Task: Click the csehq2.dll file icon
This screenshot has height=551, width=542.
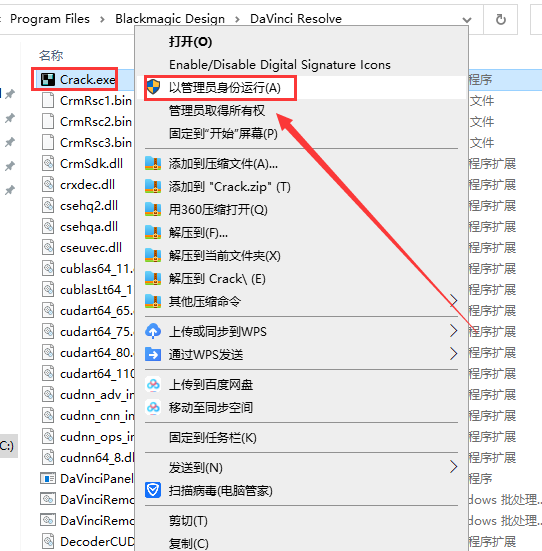Action: click(x=48, y=206)
